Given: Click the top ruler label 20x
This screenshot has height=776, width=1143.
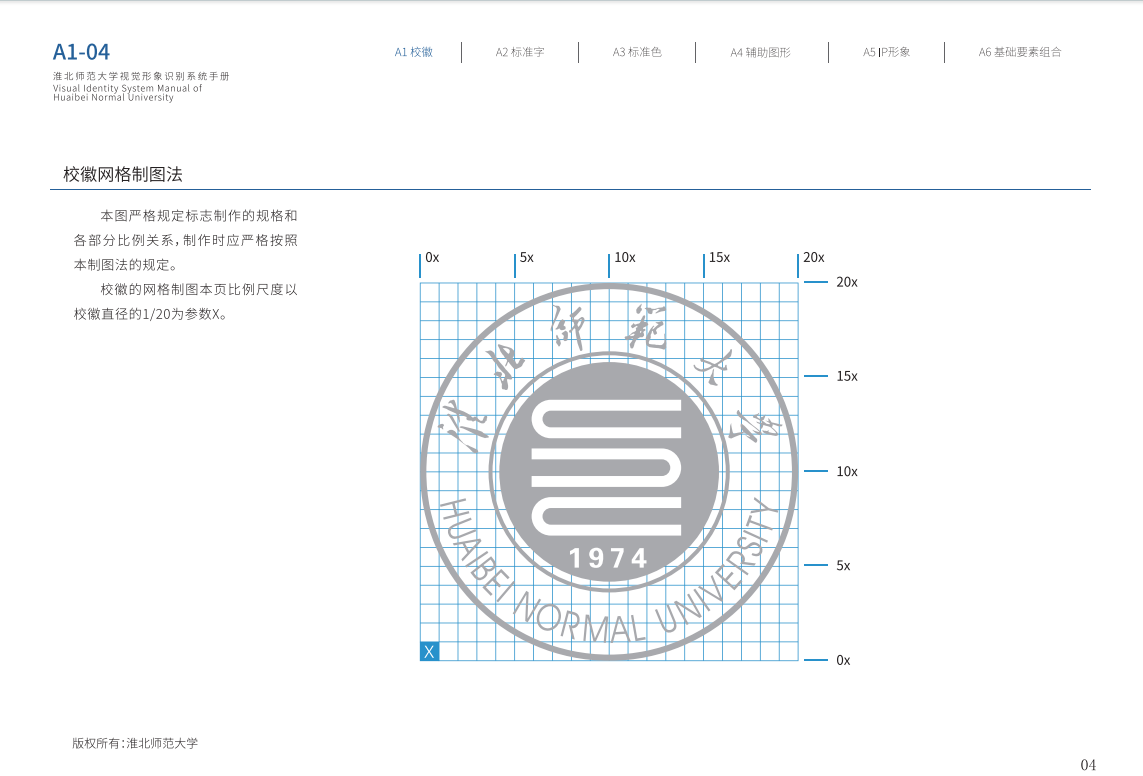Looking at the screenshot, I should [814, 257].
